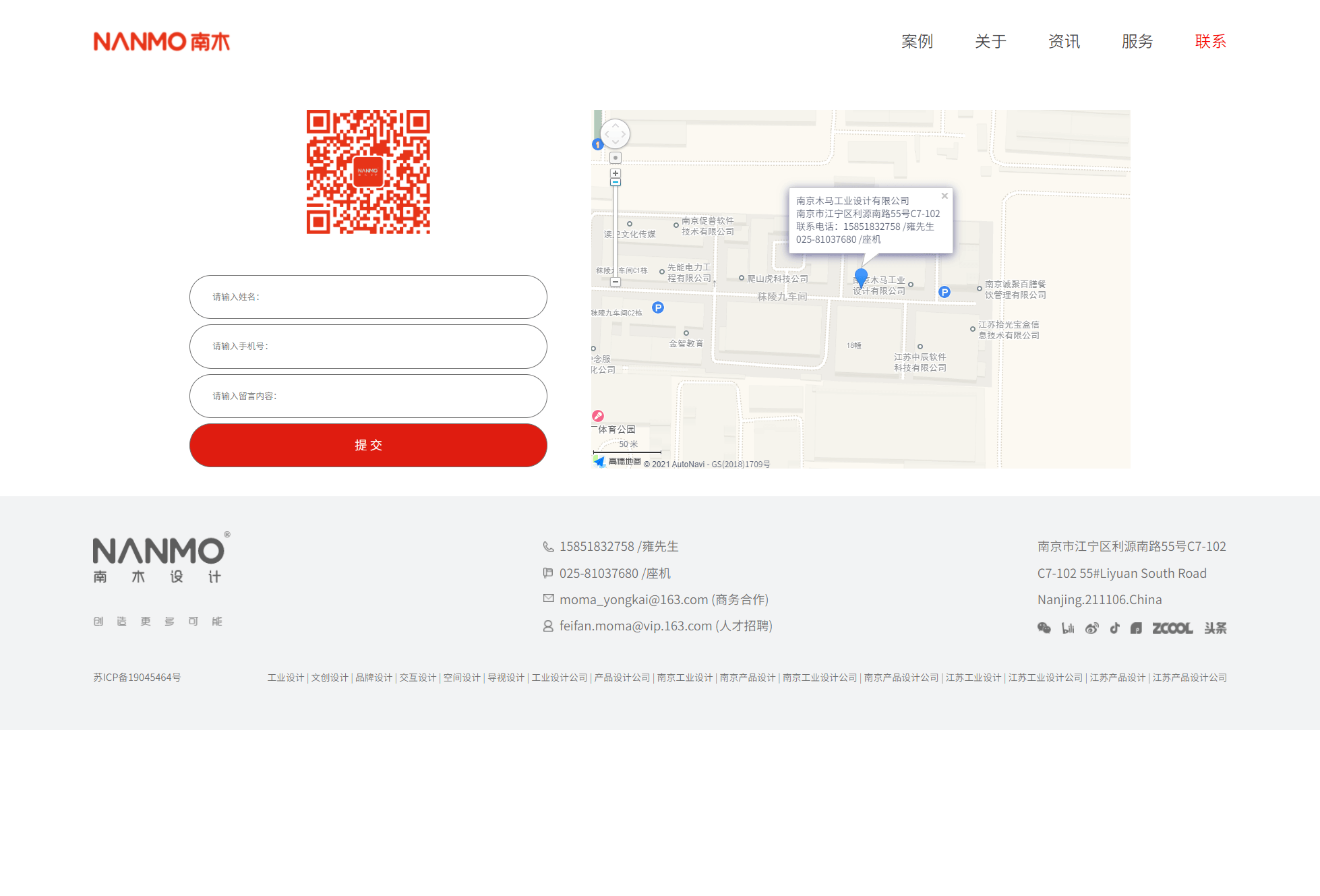Open the 品牌设计 footer link
Viewport: 1320px width, 896px height.
pos(373,678)
